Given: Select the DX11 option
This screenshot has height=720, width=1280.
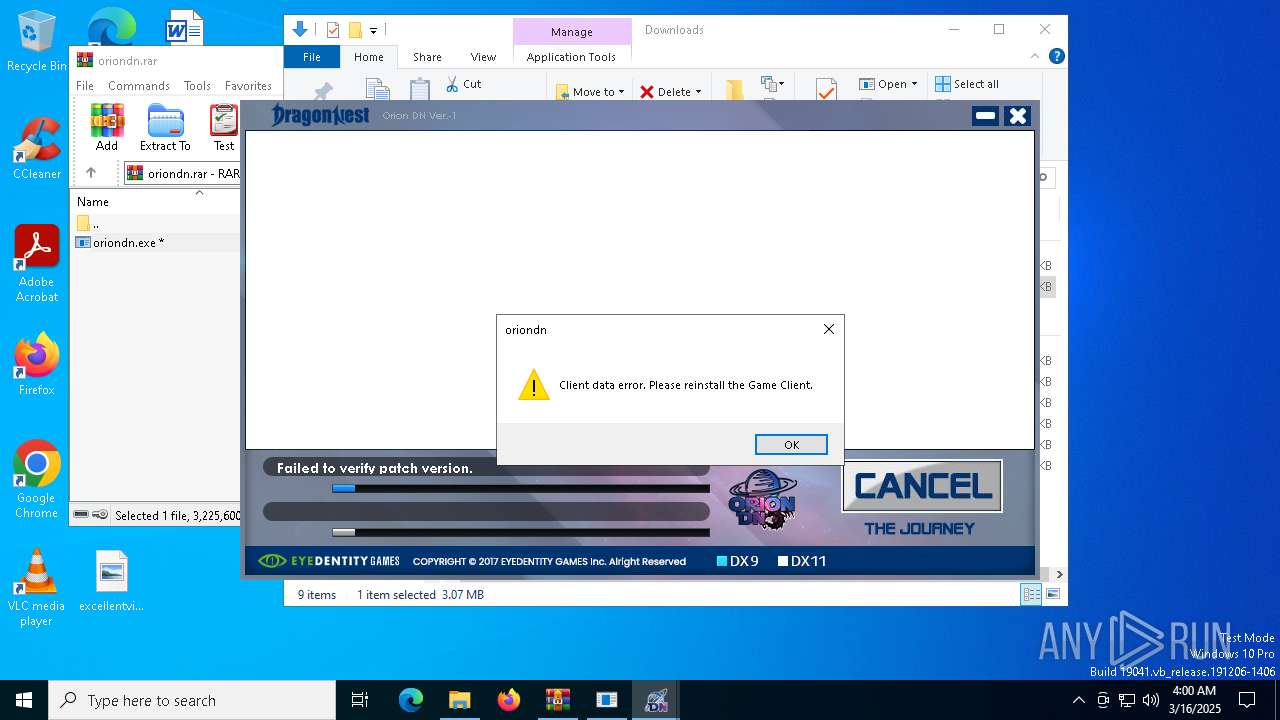Looking at the screenshot, I should click(x=802, y=561).
